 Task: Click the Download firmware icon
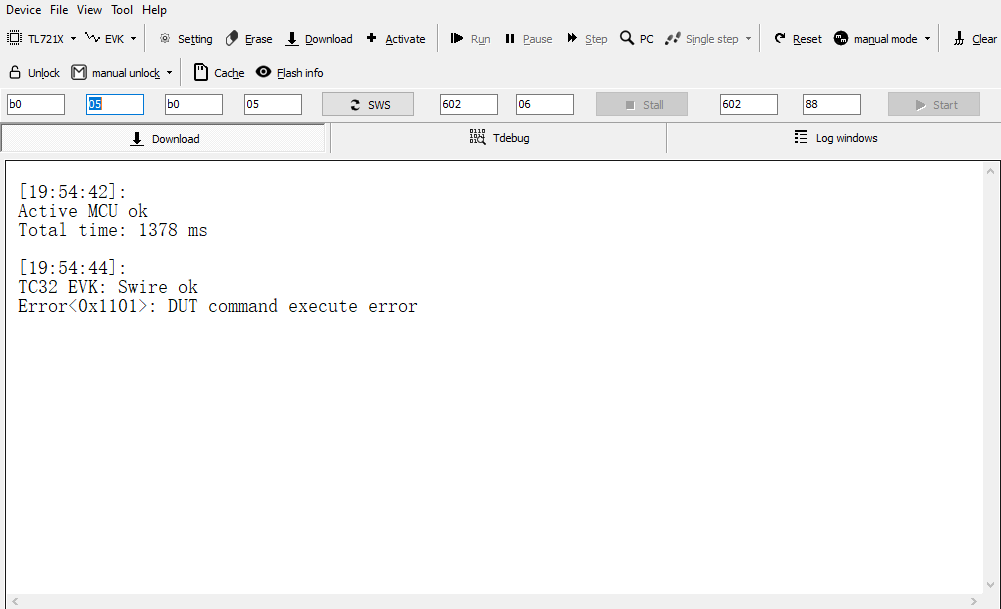tap(318, 38)
